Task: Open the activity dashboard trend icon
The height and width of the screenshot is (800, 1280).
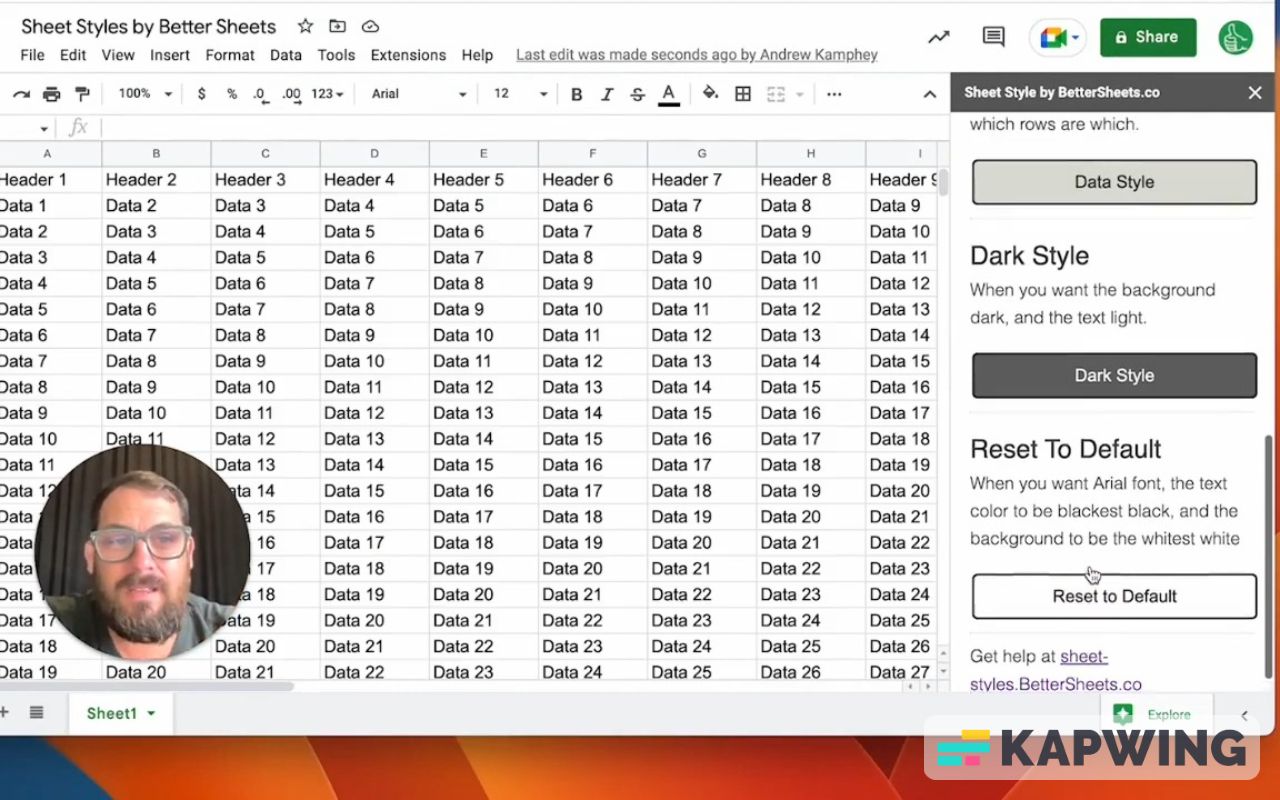Action: [x=938, y=37]
